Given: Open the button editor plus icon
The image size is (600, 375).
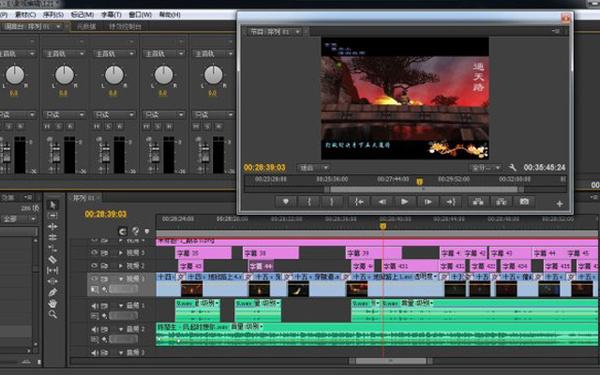Looking at the screenshot, I should click(559, 204).
